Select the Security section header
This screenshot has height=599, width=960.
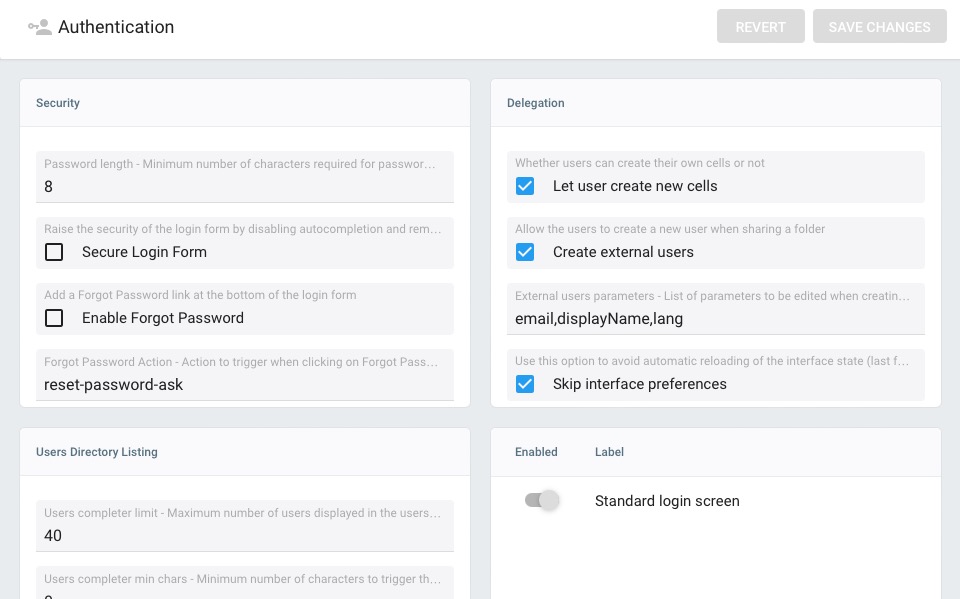(x=58, y=103)
